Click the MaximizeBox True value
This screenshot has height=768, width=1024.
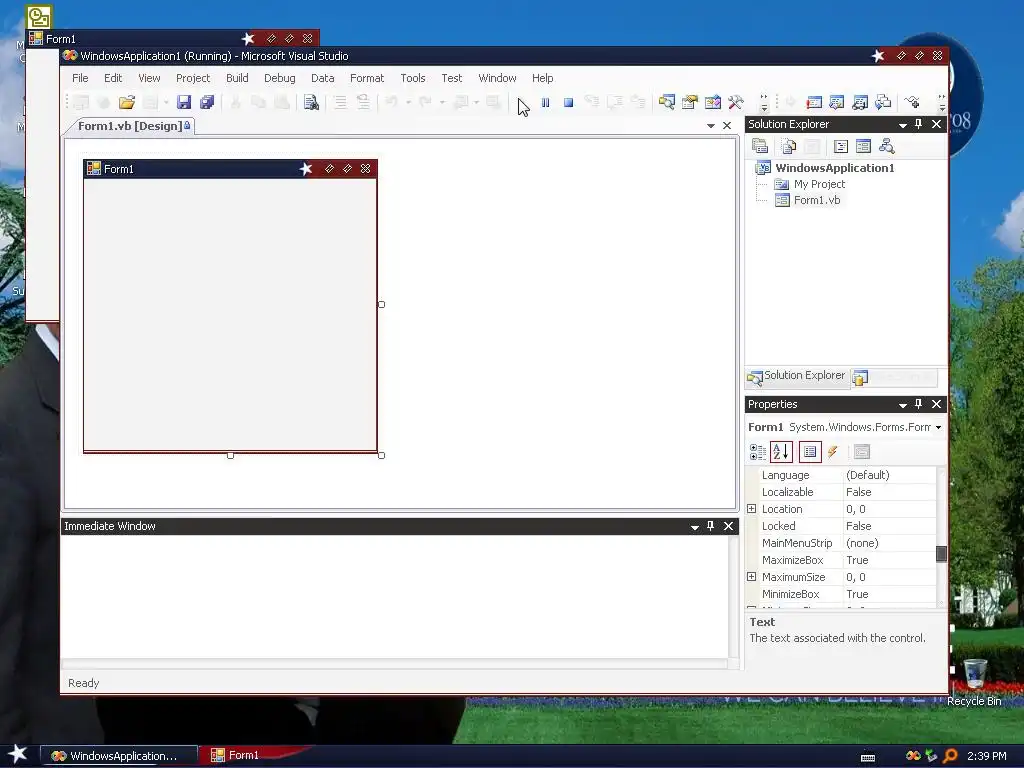click(x=857, y=560)
